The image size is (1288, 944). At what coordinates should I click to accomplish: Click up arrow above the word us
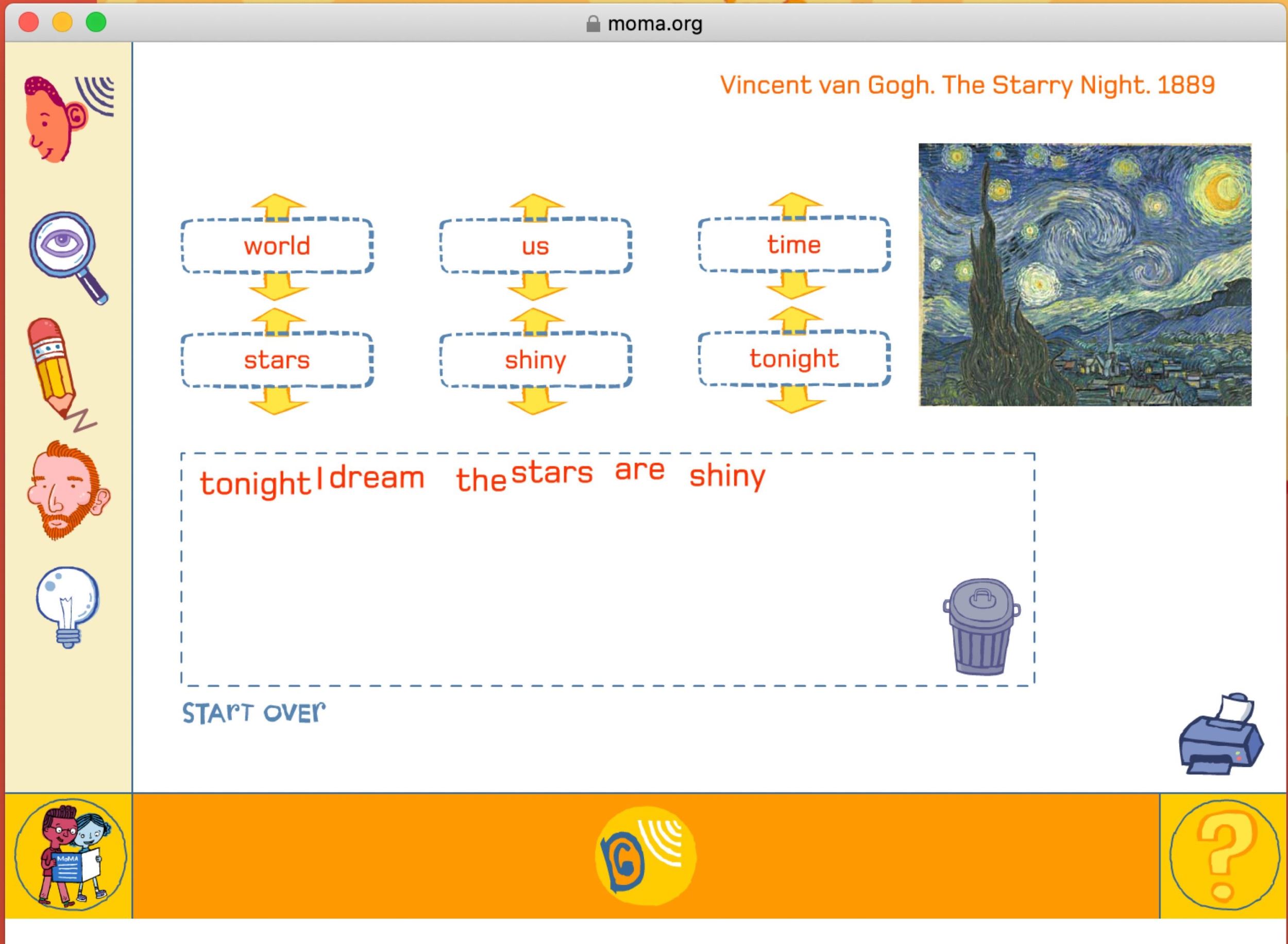point(536,205)
